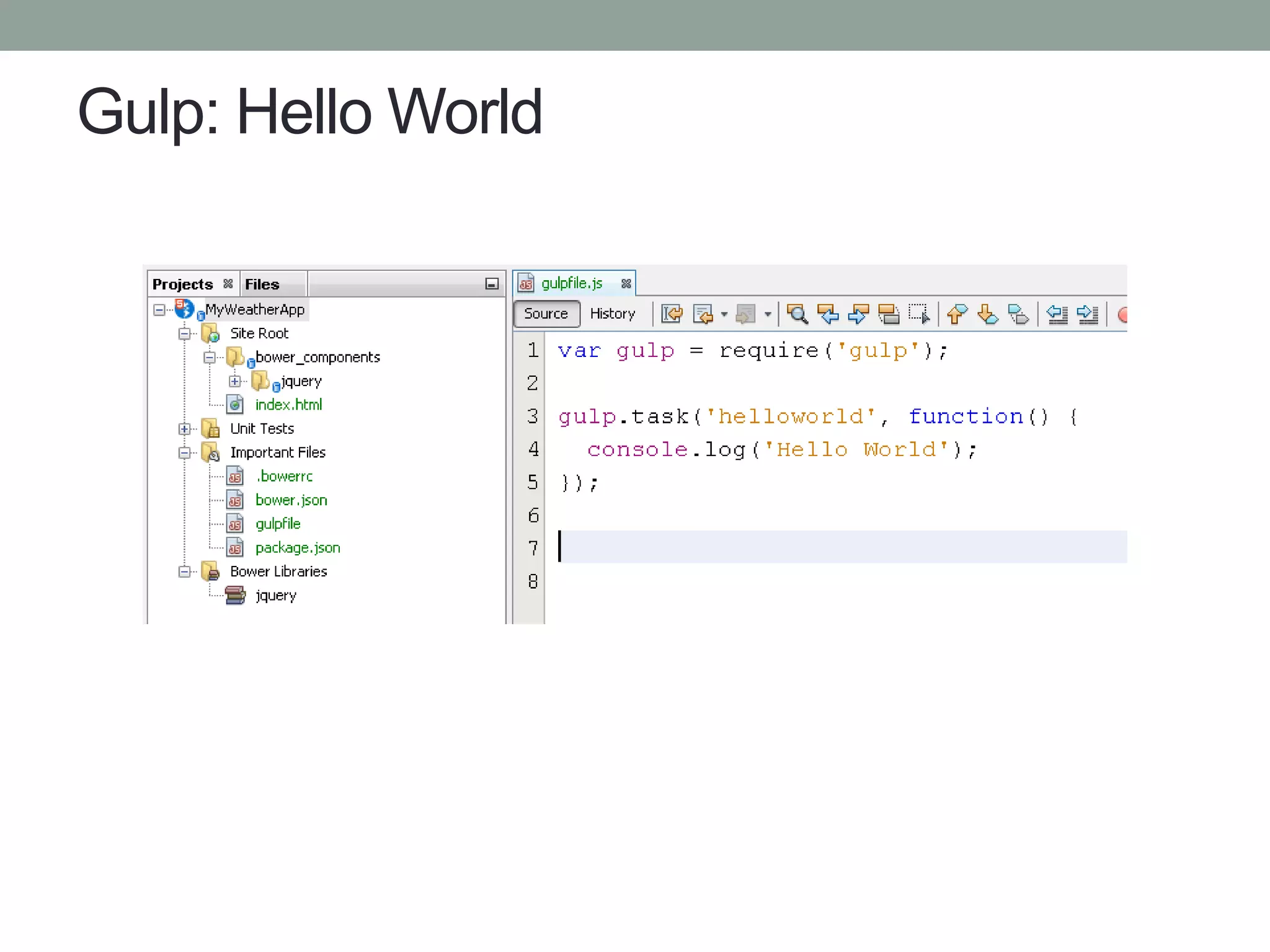This screenshot has width=1270, height=952.
Task: Click the package.json file icon
Action: pos(235,548)
